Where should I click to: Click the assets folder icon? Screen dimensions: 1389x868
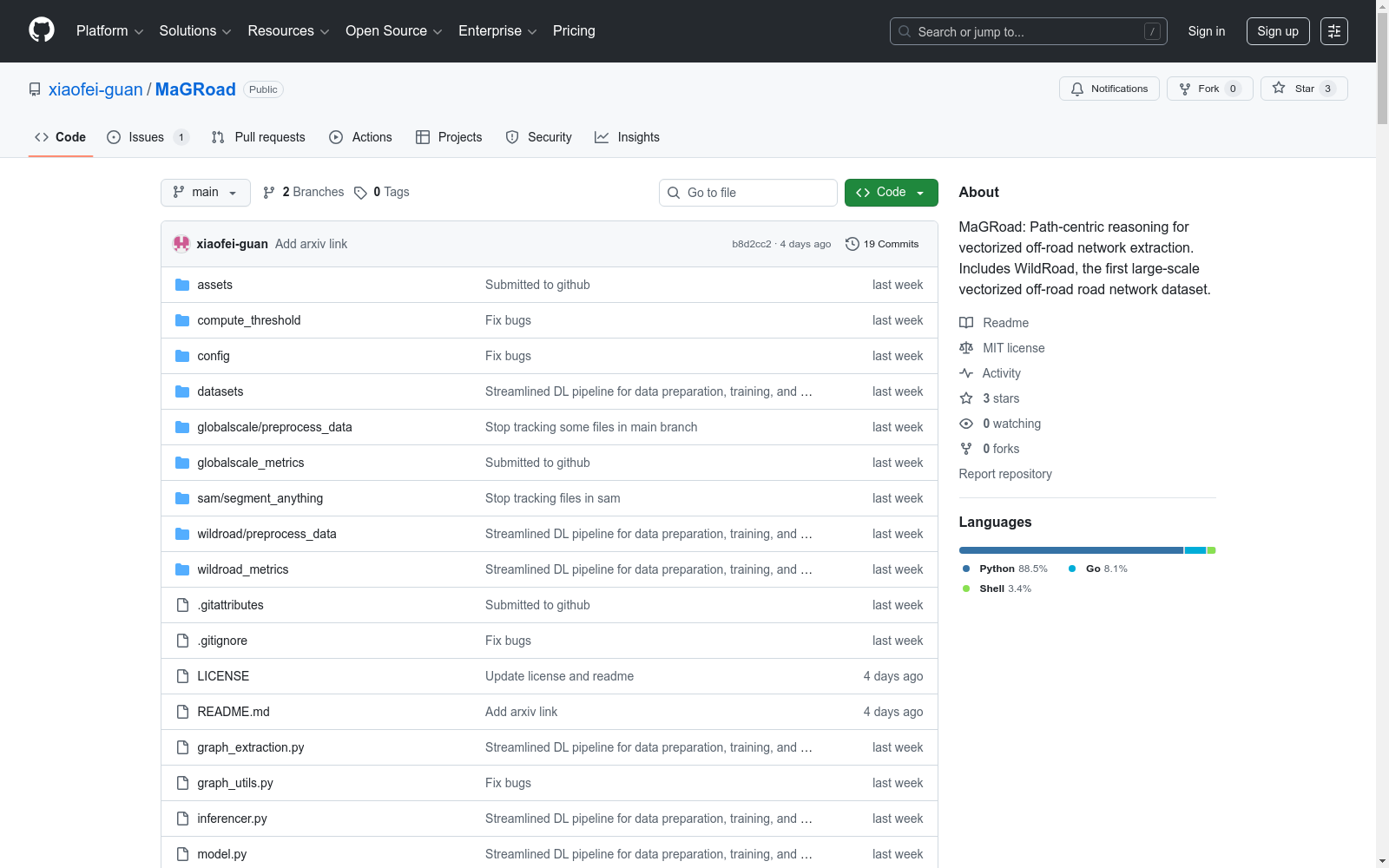pos(182,285)
